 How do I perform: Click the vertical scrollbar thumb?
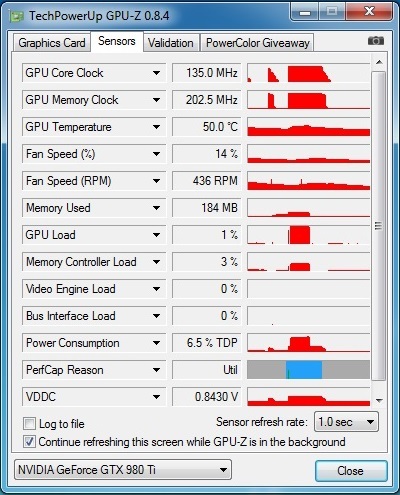click(x=379, y=226)
